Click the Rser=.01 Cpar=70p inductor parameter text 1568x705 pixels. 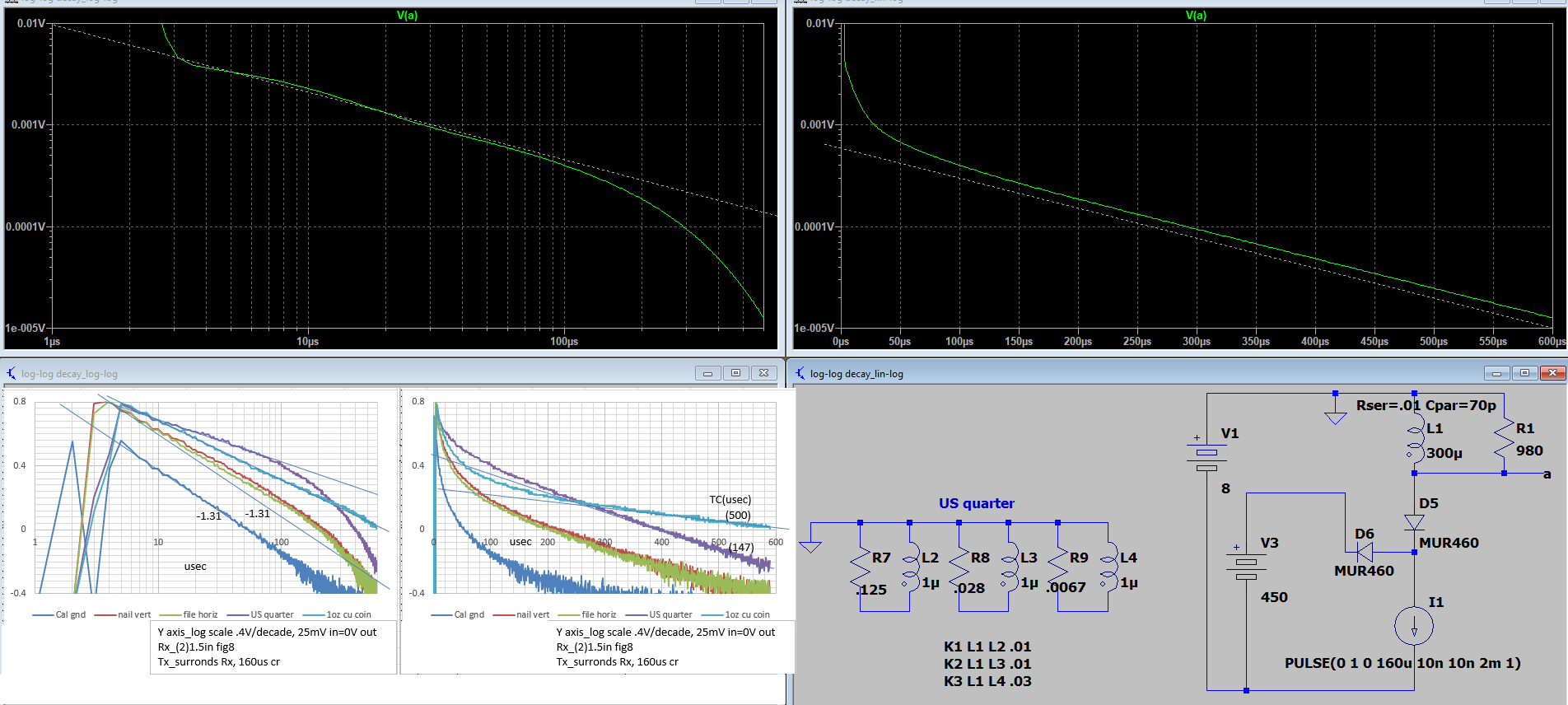coord(1426,405)
